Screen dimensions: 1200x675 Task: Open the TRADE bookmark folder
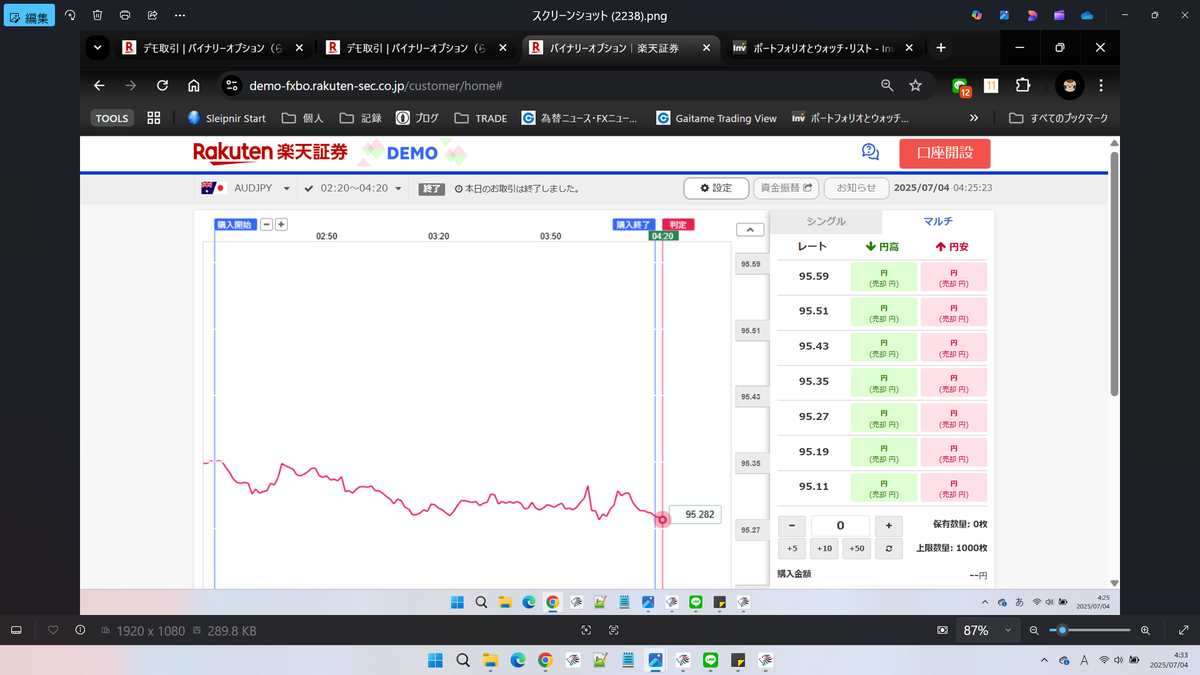pyautogui.click(x=481, y=118)
